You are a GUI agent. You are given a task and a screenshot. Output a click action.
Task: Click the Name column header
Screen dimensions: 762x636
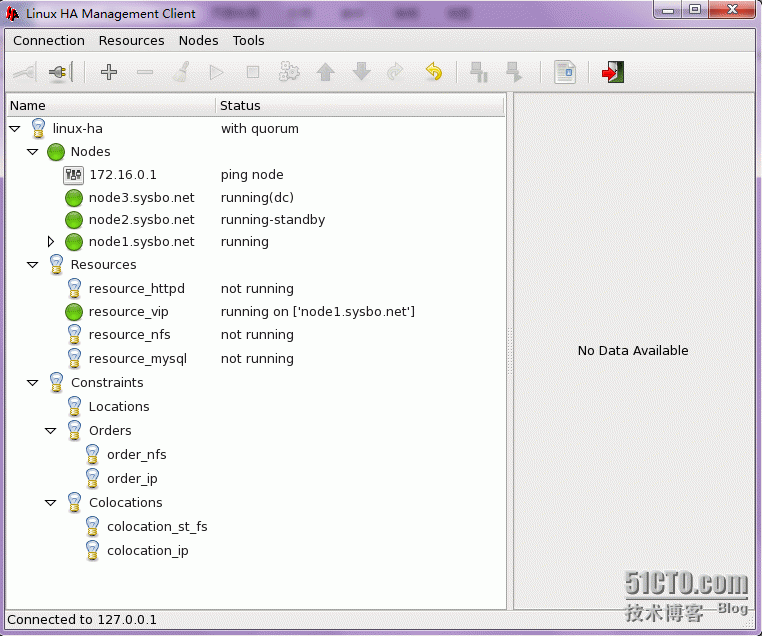click(x=111, y=105)
